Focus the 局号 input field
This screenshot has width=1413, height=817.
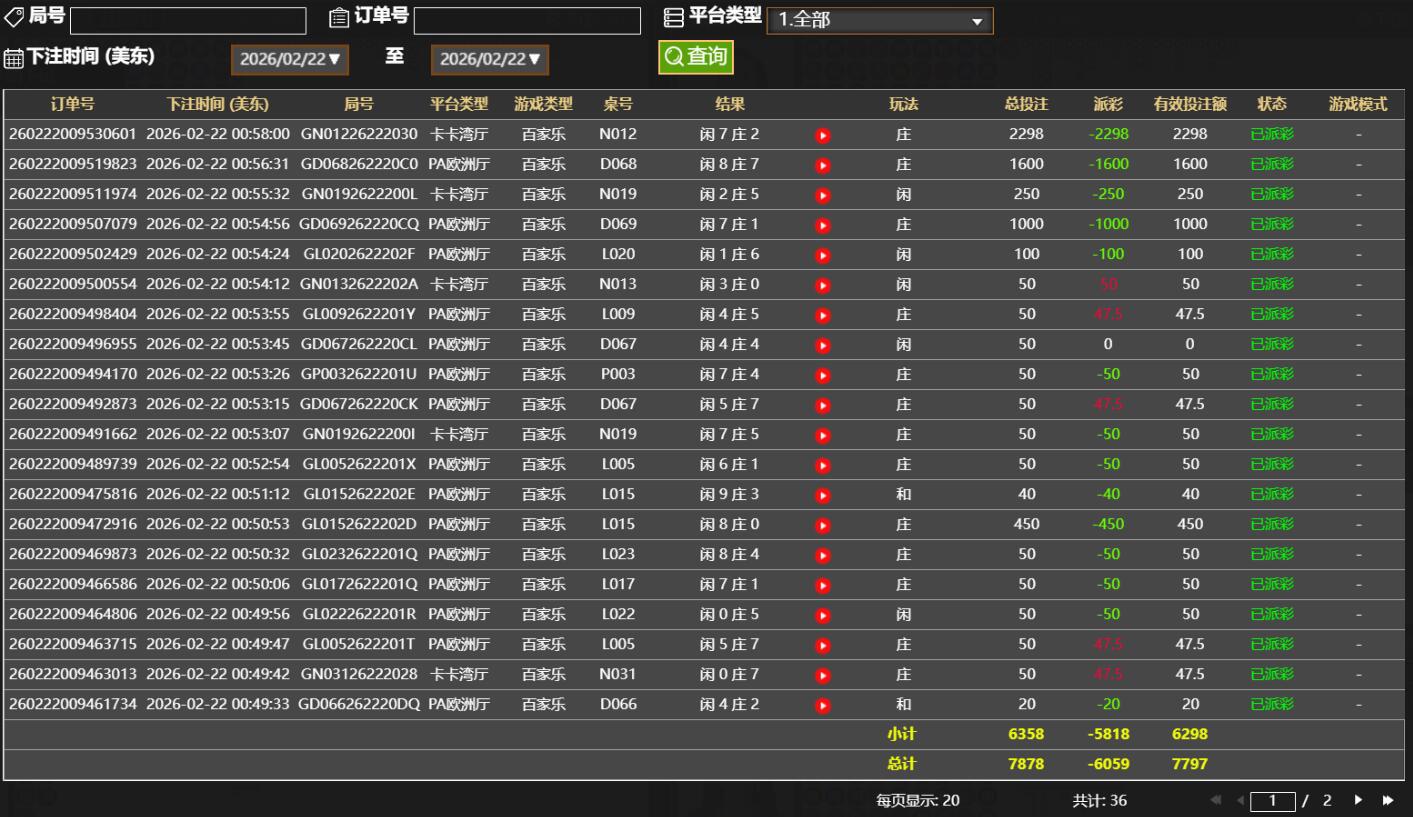(x=188, y=20)
